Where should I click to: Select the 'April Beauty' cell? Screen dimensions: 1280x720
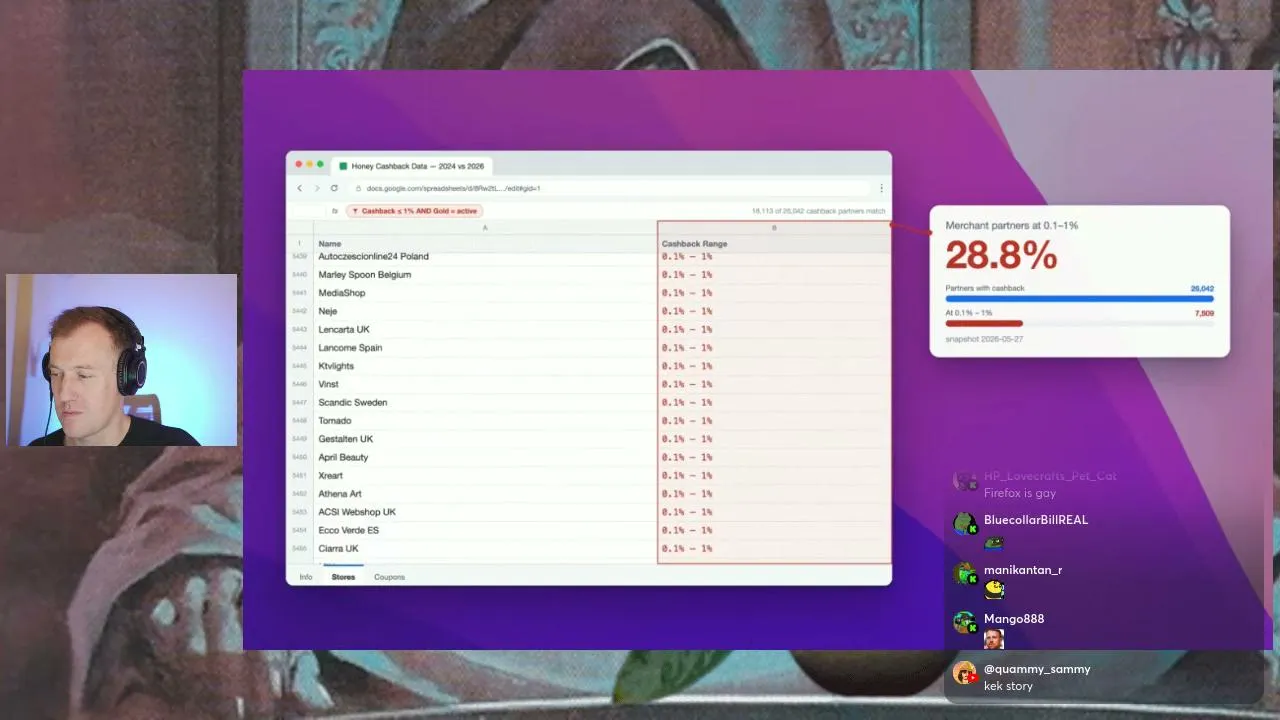click(485, 457)
